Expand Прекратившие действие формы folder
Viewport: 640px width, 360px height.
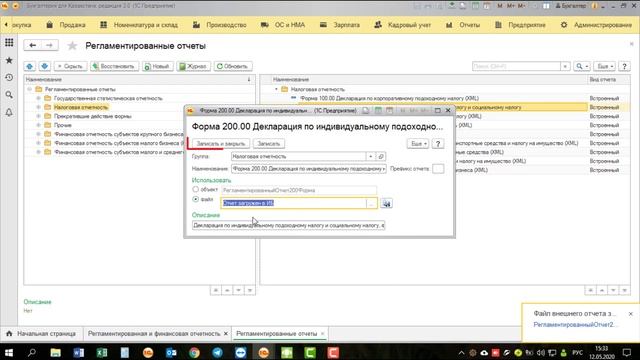click(38, 116)
